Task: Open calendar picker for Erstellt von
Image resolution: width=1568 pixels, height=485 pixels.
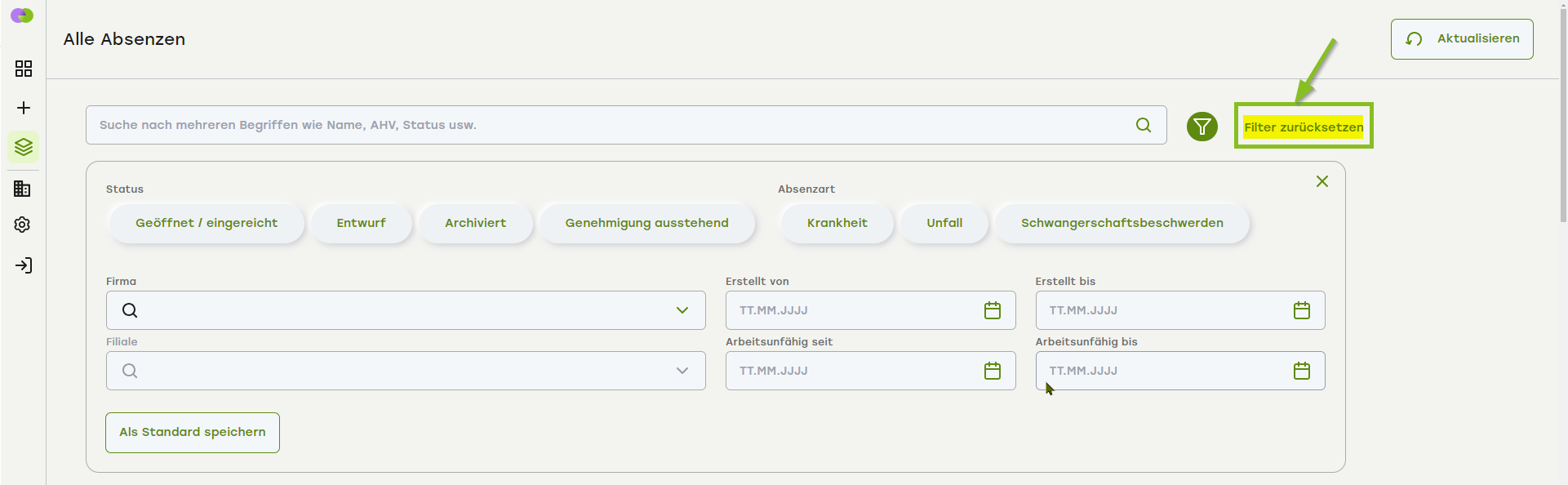Action: [992, 310]
